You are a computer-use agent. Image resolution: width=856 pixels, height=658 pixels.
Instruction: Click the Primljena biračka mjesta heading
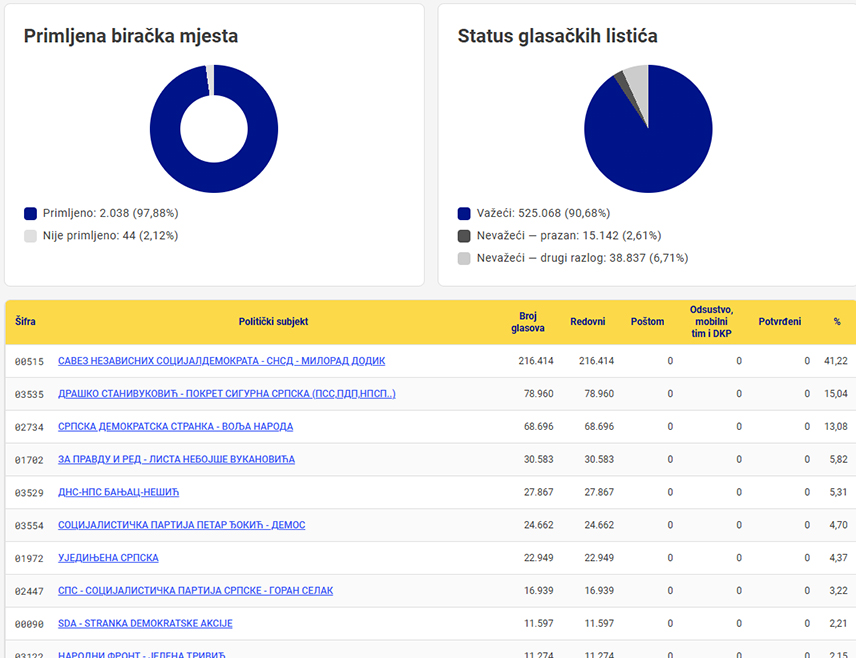(131, 36)
